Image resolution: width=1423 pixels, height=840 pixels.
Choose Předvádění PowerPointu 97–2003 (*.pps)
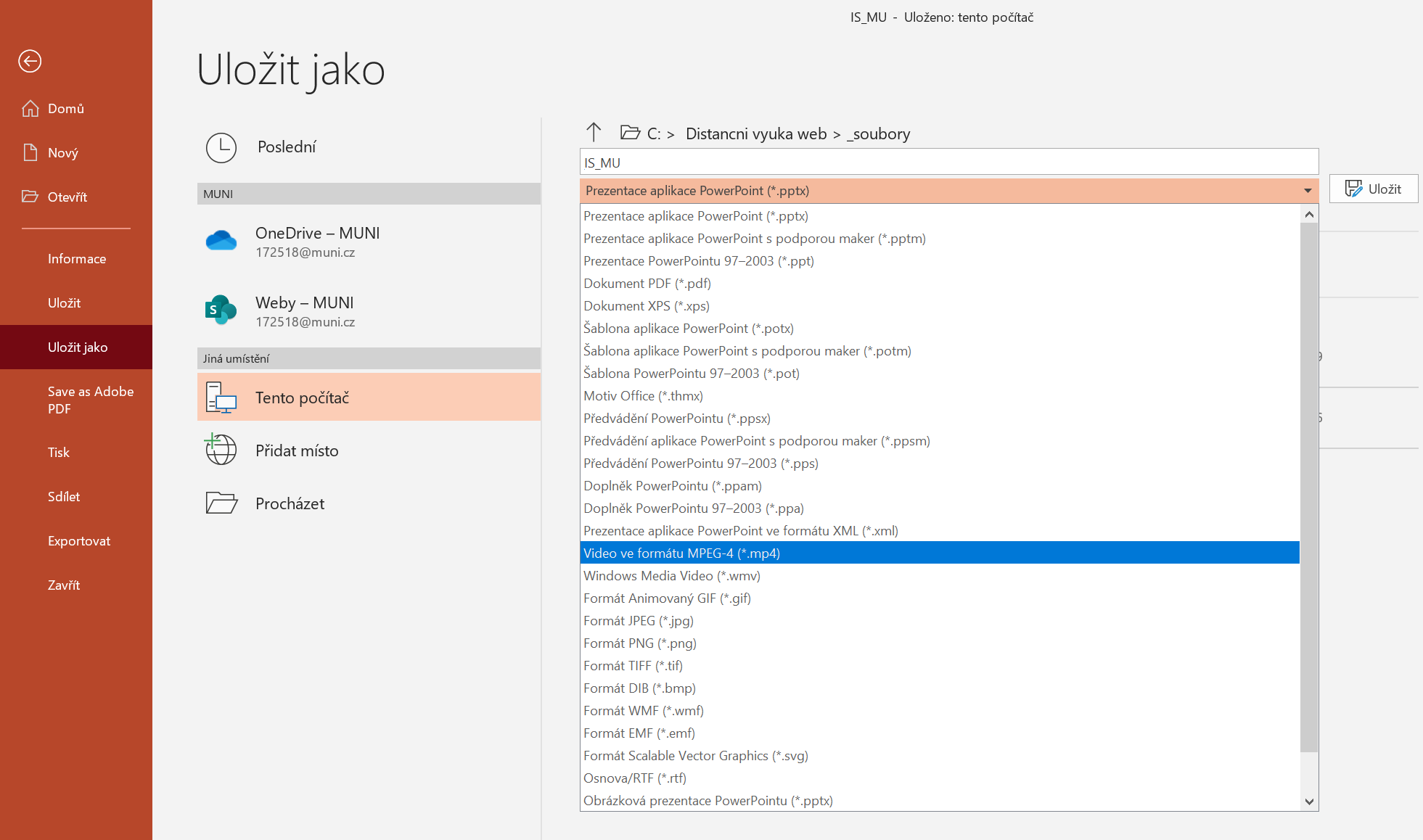tap(940, 464)
